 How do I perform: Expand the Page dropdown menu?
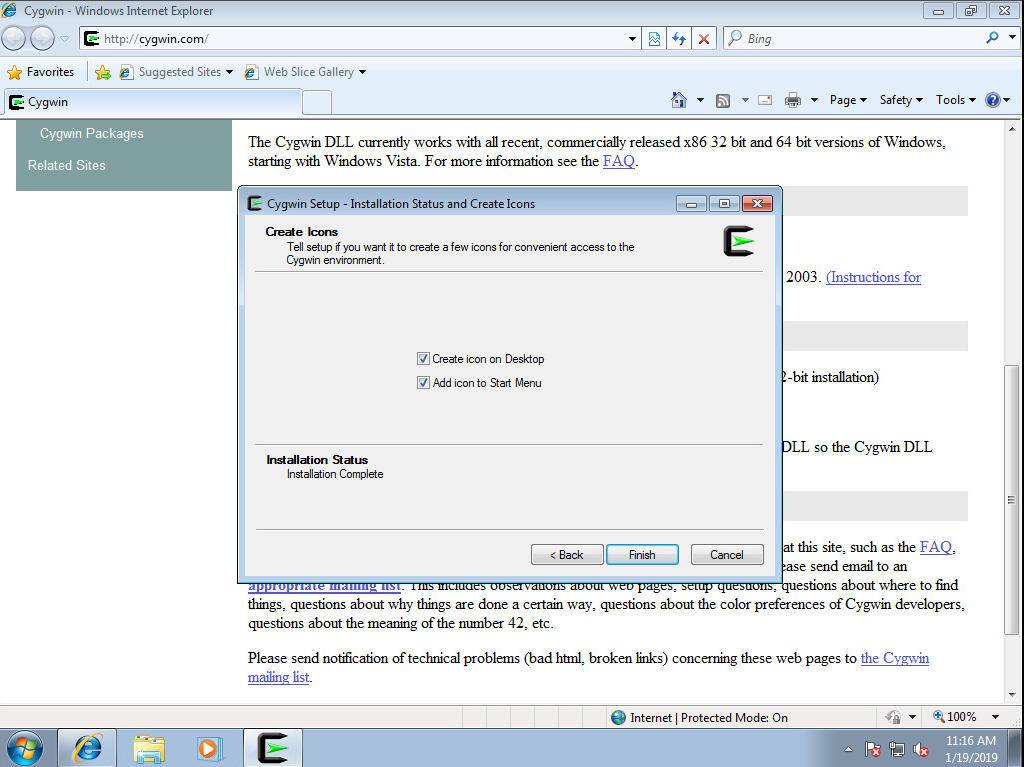[848, 100]
